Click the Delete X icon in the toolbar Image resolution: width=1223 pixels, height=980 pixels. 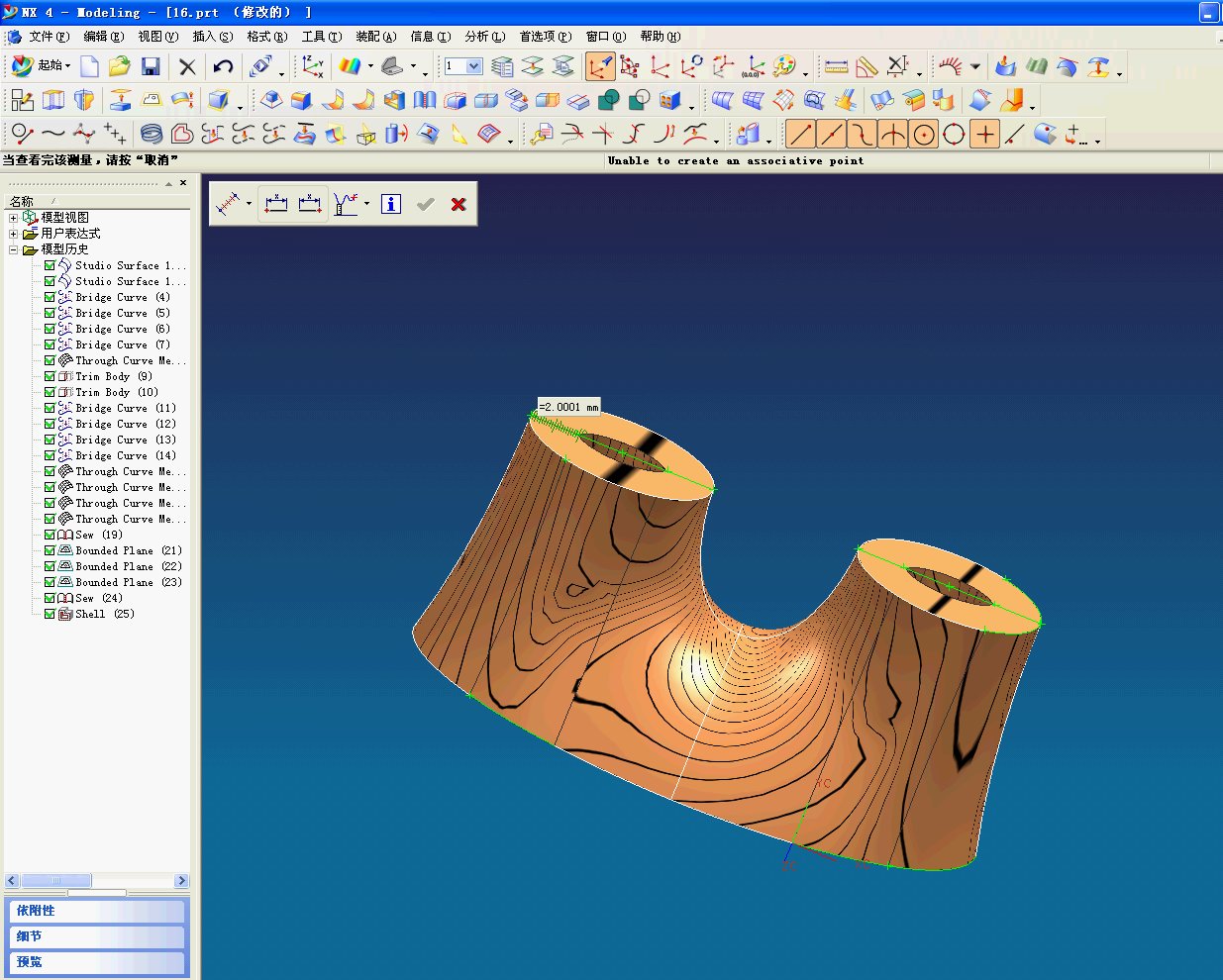[x=187, y=66]
